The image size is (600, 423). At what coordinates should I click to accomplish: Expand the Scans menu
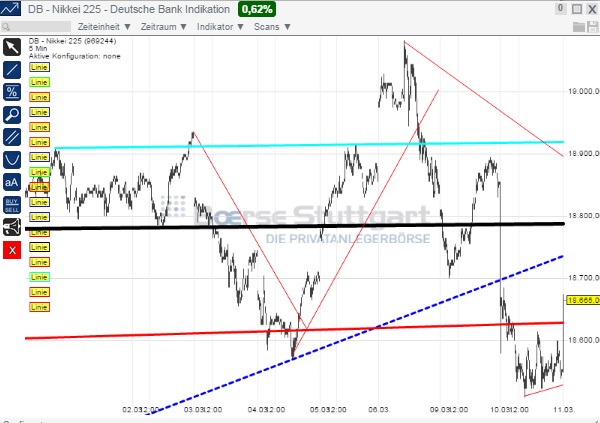272,27
